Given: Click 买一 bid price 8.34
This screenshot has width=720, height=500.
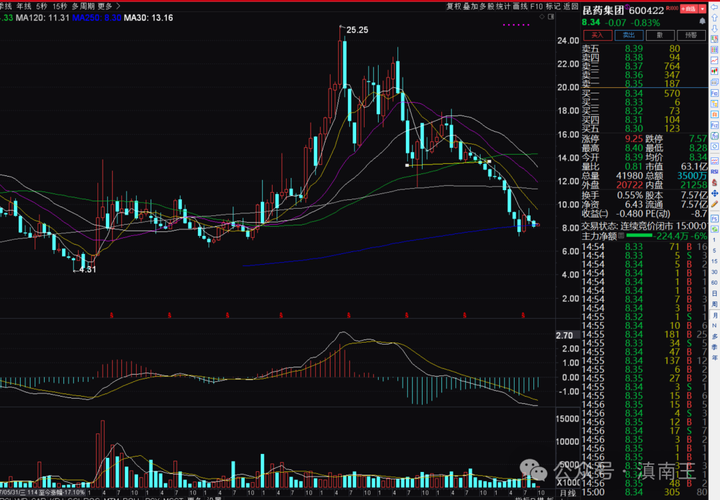Looking at the screenshot, I should (x=634, y=93).
